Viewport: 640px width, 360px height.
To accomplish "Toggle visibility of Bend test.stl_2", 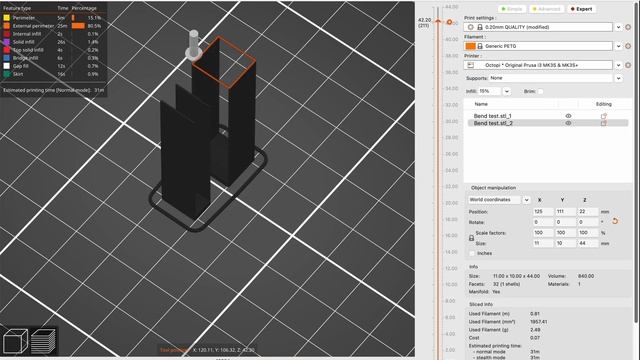I will pyautogui.click(x=568, y=123).
